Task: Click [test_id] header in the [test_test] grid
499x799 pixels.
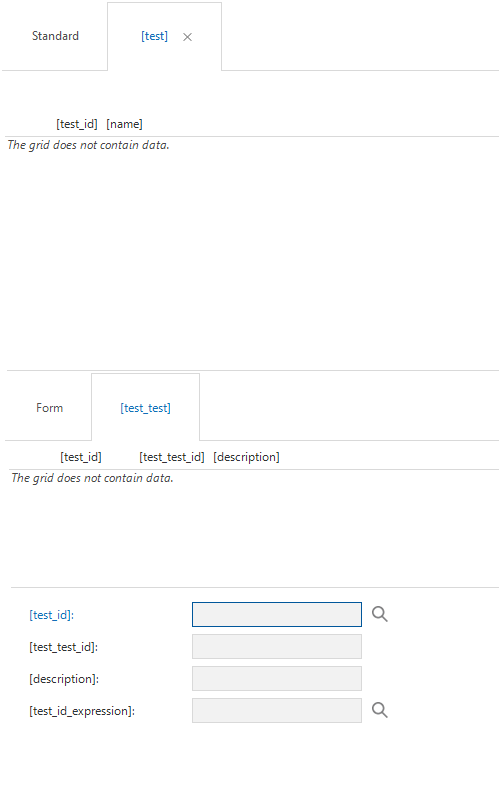Action: [x=81, y=457]
